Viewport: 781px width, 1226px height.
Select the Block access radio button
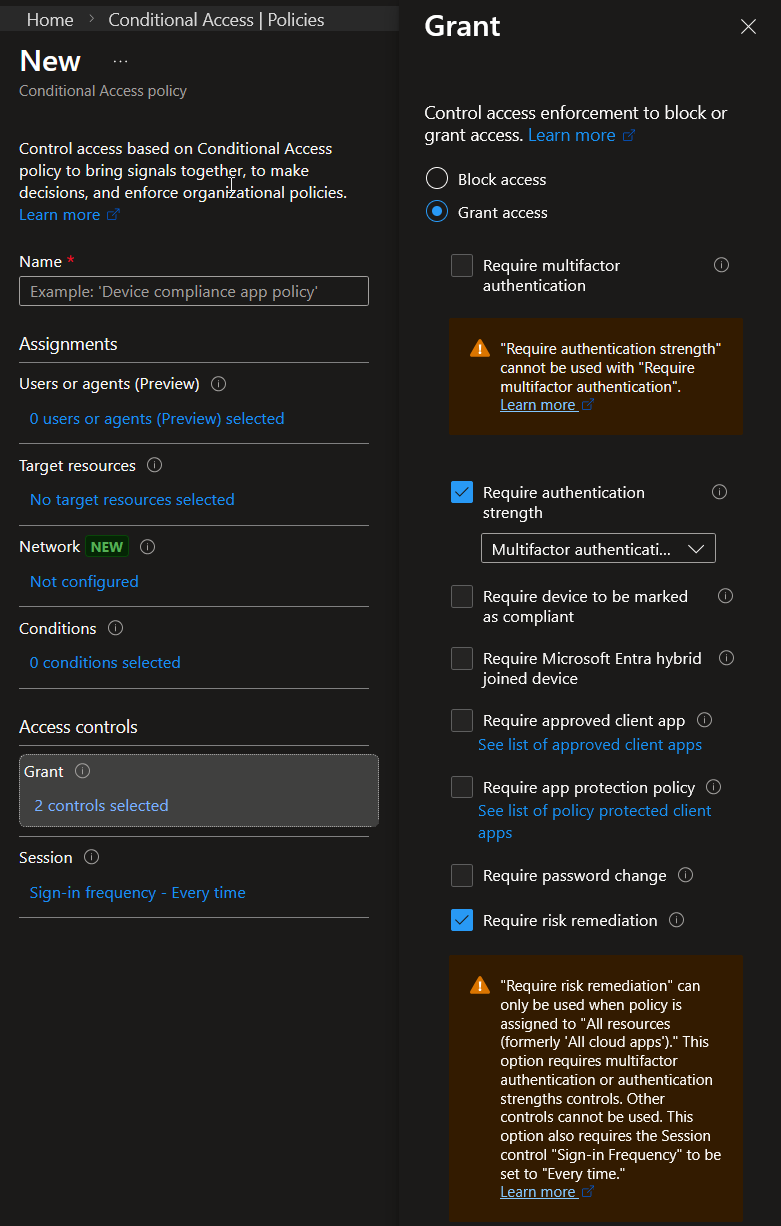(437, 179)
